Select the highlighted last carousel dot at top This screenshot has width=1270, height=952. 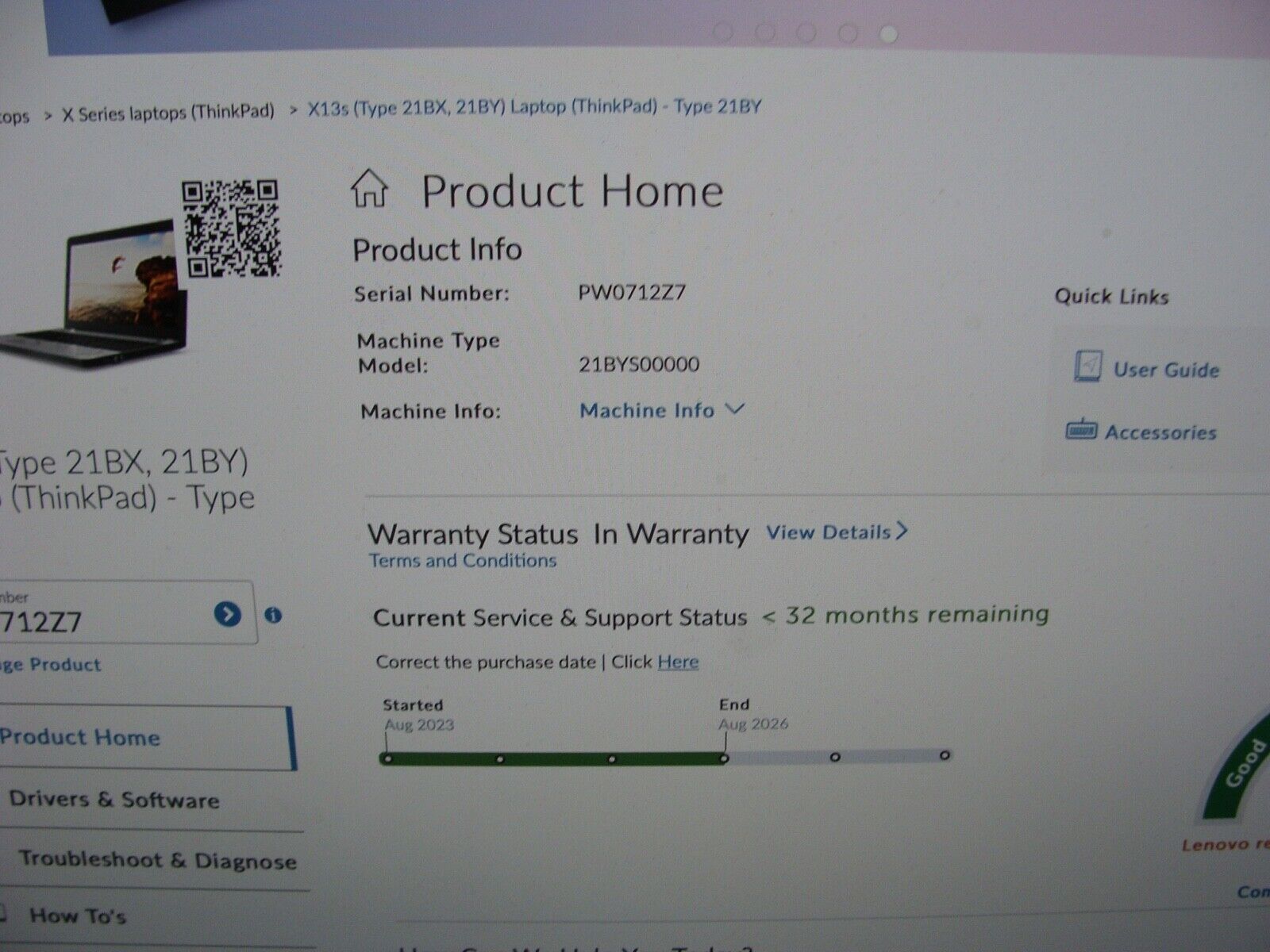(890, 33)
